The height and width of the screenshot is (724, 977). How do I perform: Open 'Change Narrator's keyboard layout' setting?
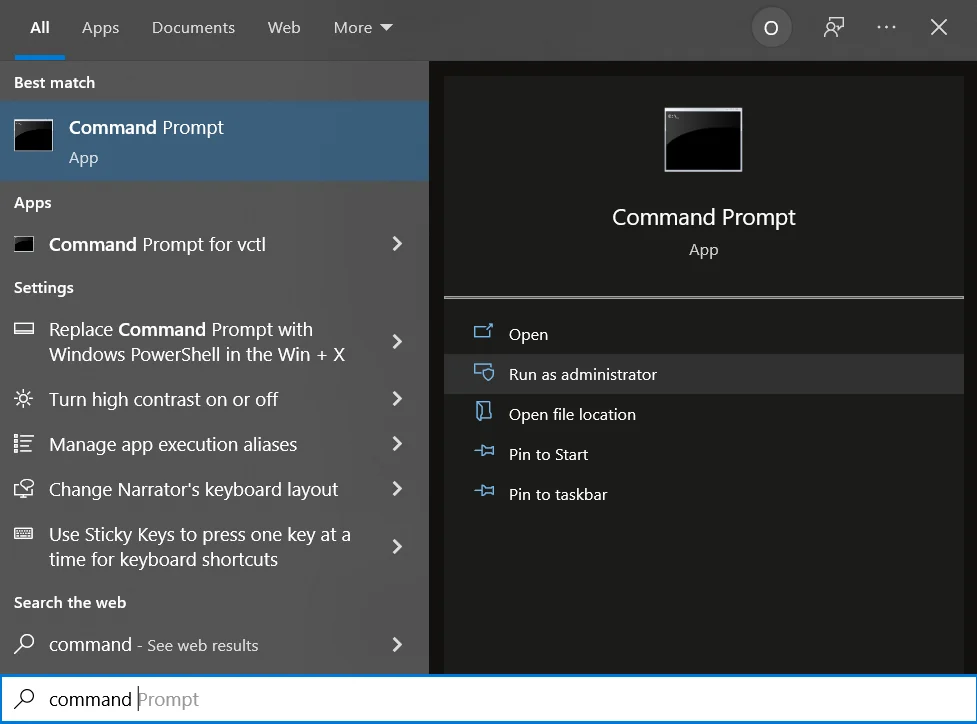pos(214,489)
